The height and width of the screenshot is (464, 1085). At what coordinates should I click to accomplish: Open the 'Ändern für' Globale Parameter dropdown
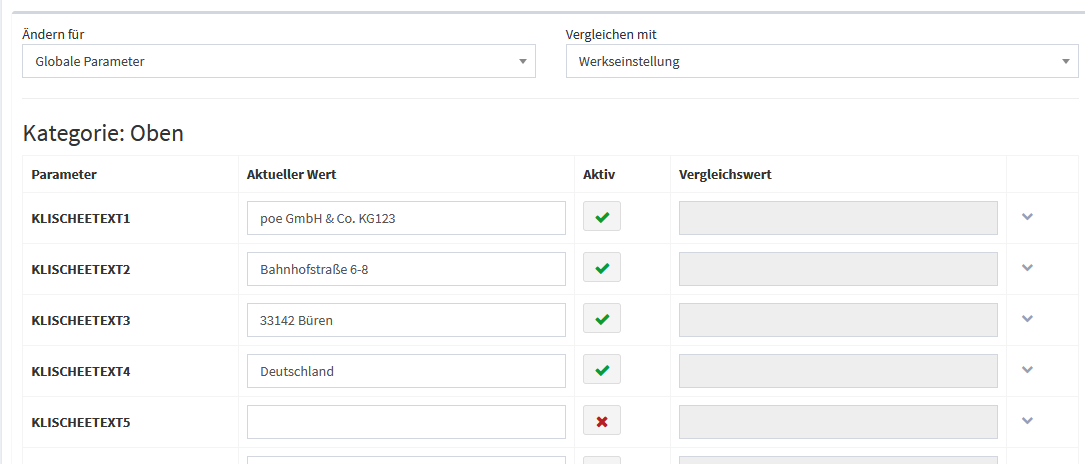(x=279, y=61)
